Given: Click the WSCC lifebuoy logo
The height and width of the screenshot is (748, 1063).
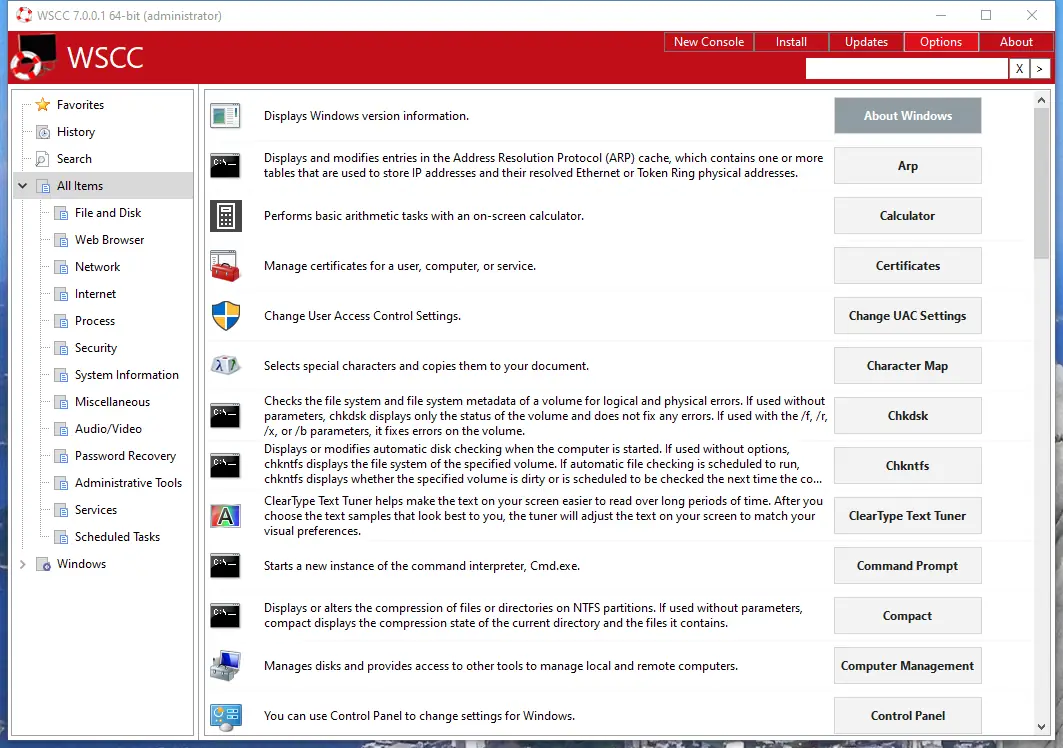Looking at the screenshot, I should point(35,57).
